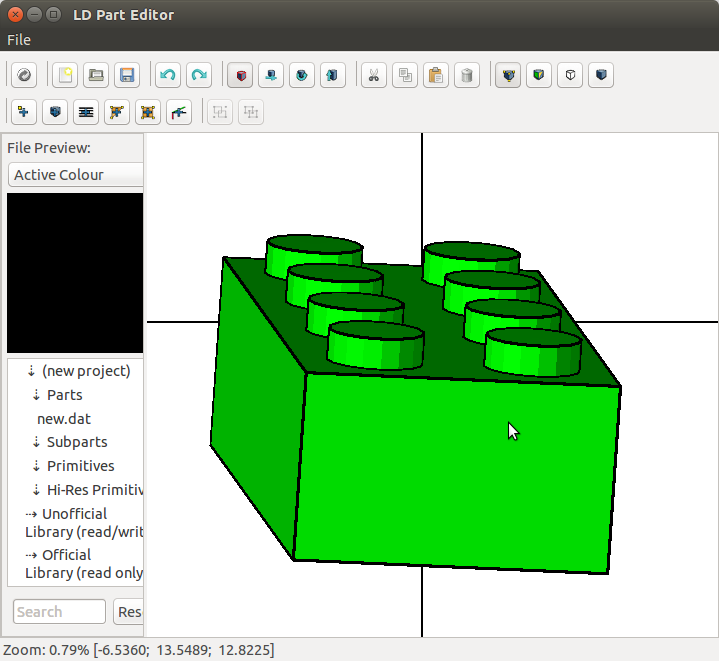Delete selection with the trash can icon
Screen dimensions: 719x661
[x=466, y=75]
